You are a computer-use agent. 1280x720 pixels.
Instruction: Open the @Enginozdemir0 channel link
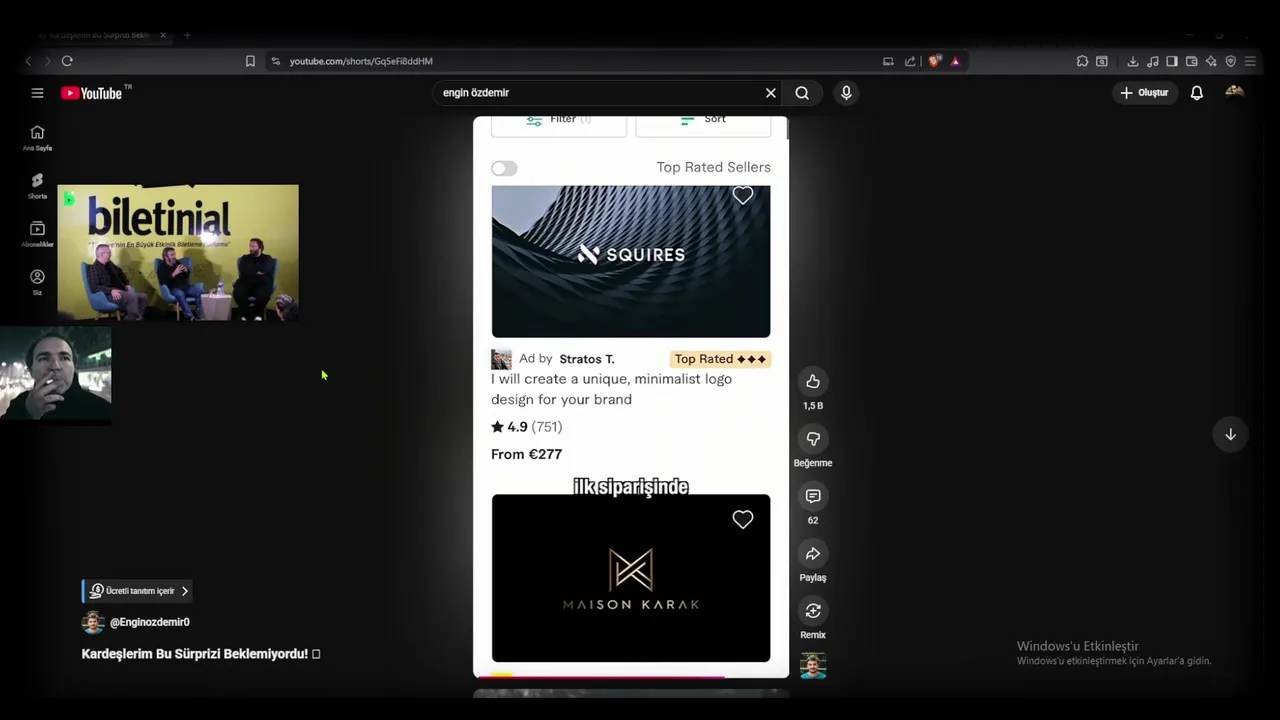pos(150,622)
